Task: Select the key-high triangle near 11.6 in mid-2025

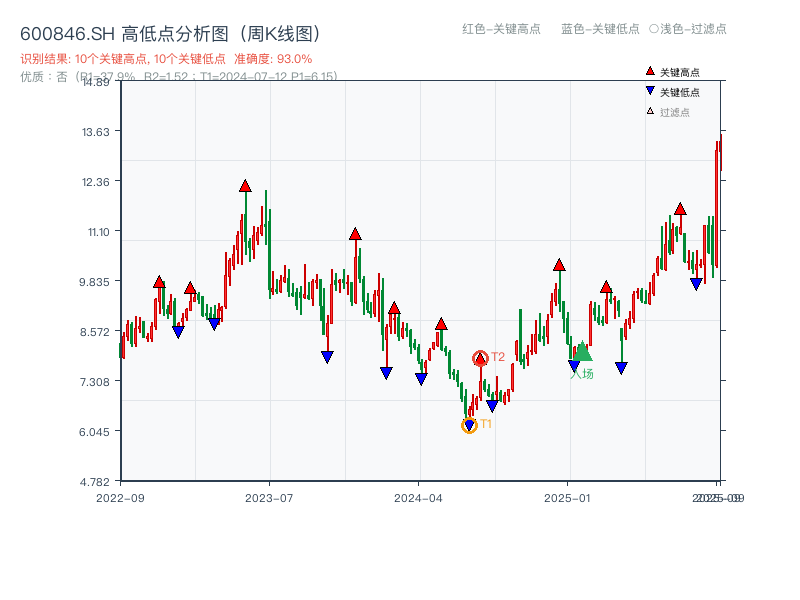Action: [x=680, y=209]
